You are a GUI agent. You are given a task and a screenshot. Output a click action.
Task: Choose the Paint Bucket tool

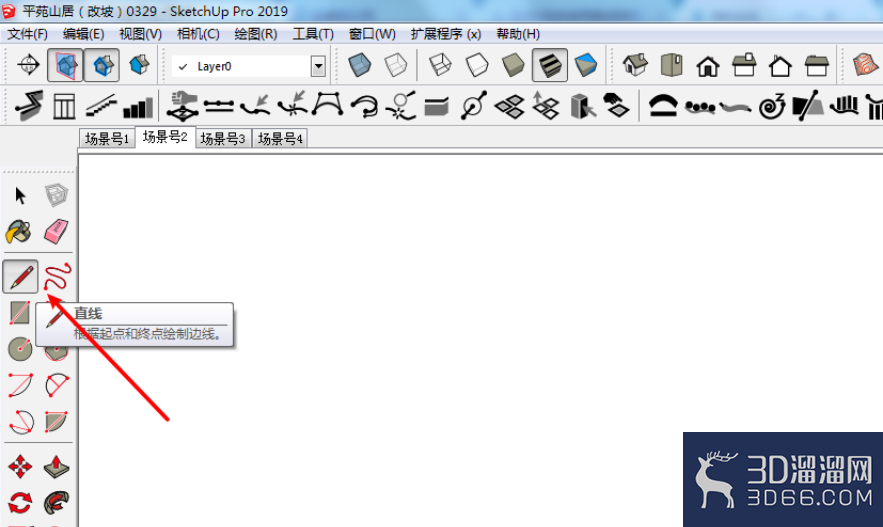(19, 231)
